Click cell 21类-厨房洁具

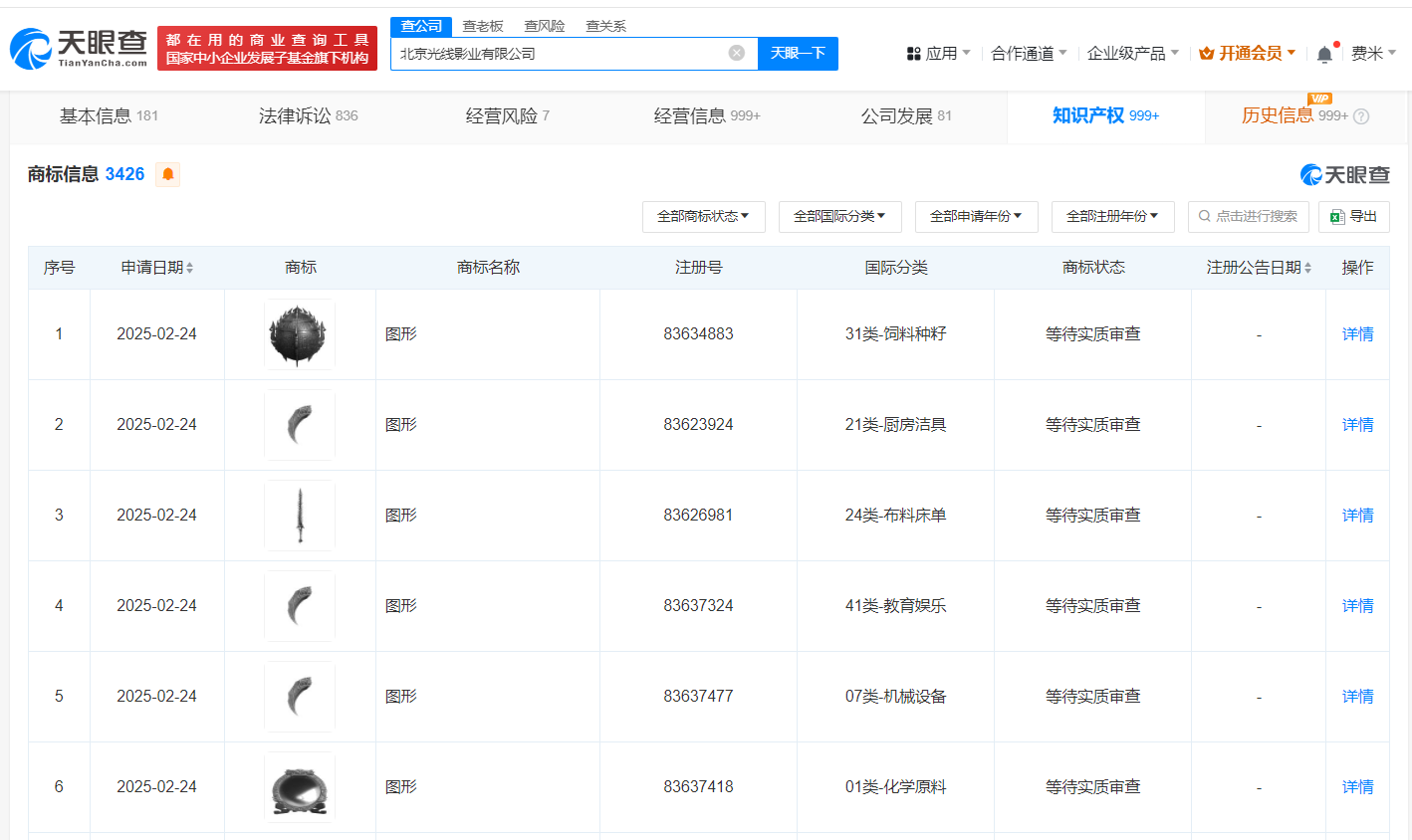tap(896, 425)
